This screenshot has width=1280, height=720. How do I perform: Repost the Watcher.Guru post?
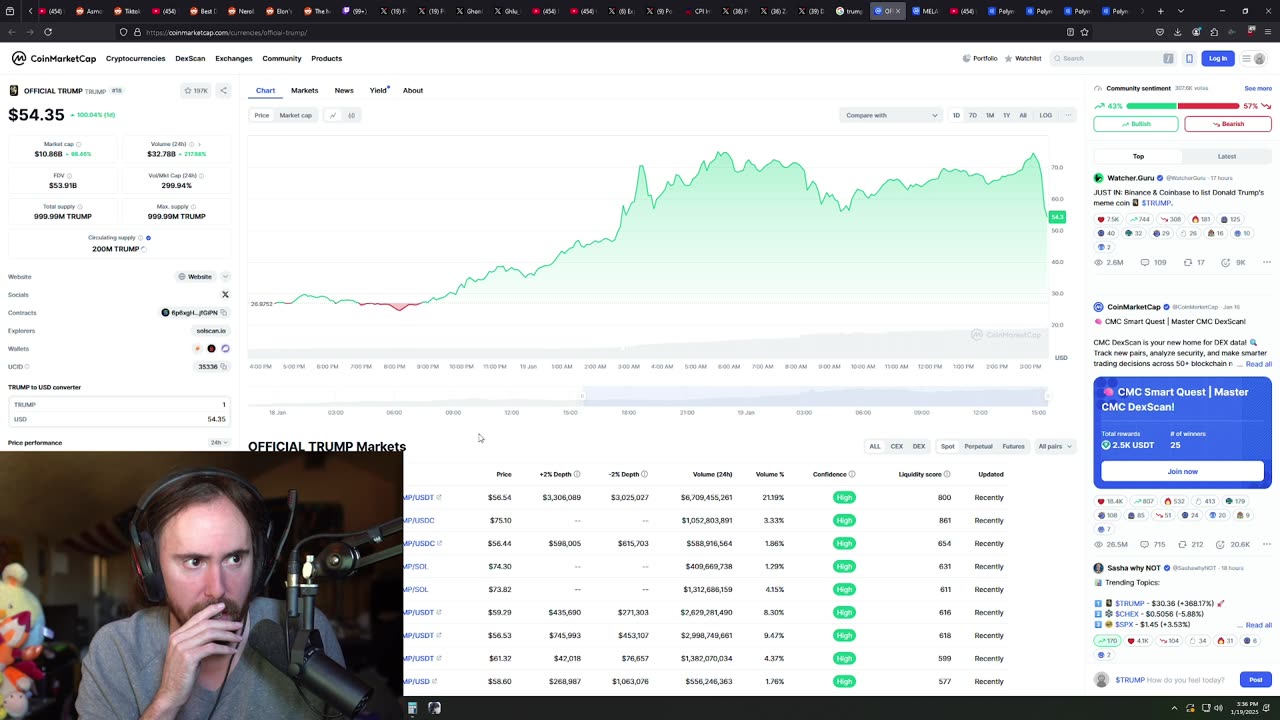click(x=1194, y=262)
